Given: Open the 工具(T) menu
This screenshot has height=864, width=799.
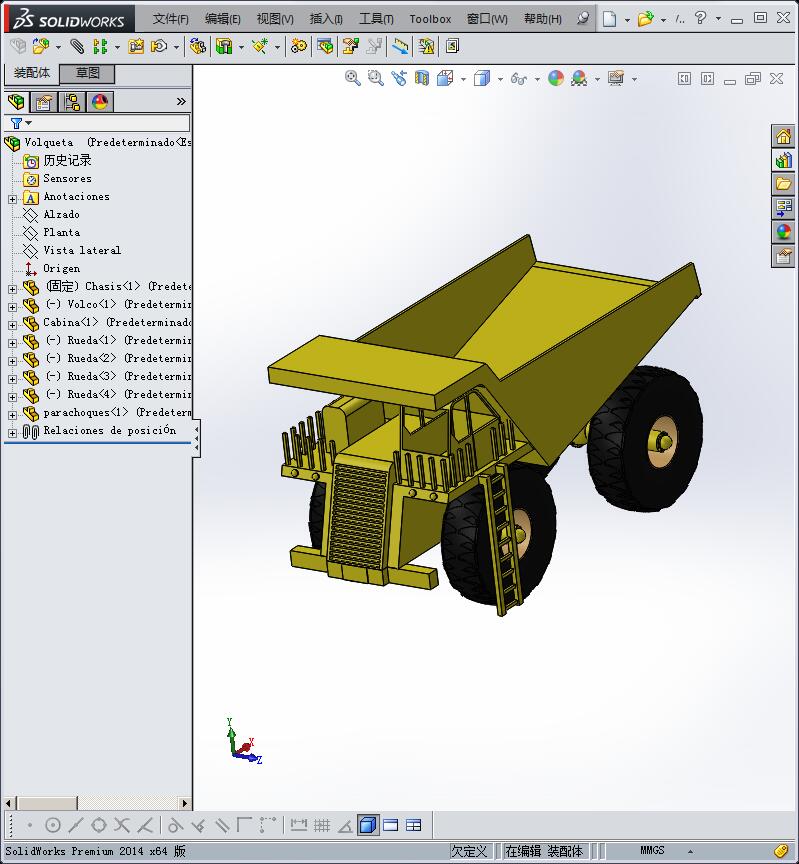Looking at the screenshot, I should 376,19.
